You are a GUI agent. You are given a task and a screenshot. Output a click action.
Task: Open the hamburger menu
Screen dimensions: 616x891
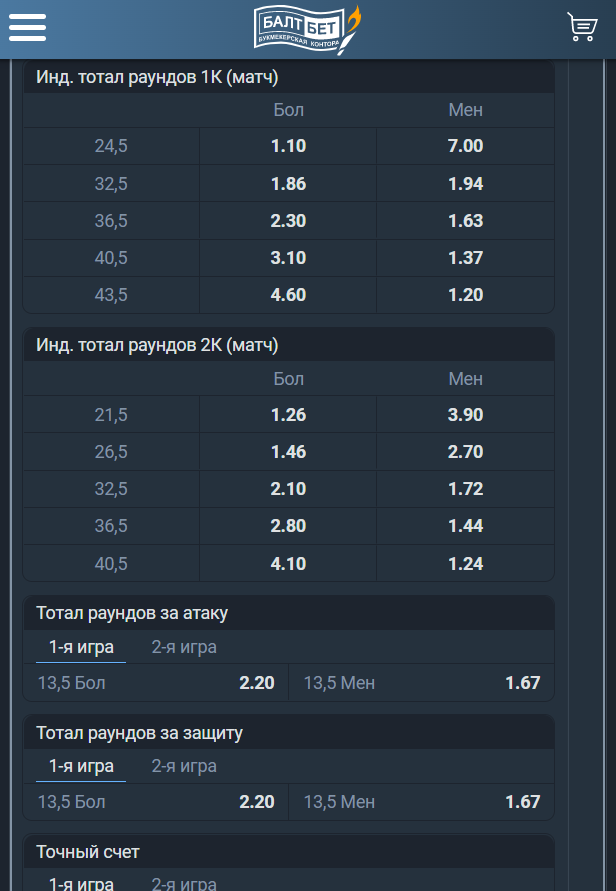(28, 27)
